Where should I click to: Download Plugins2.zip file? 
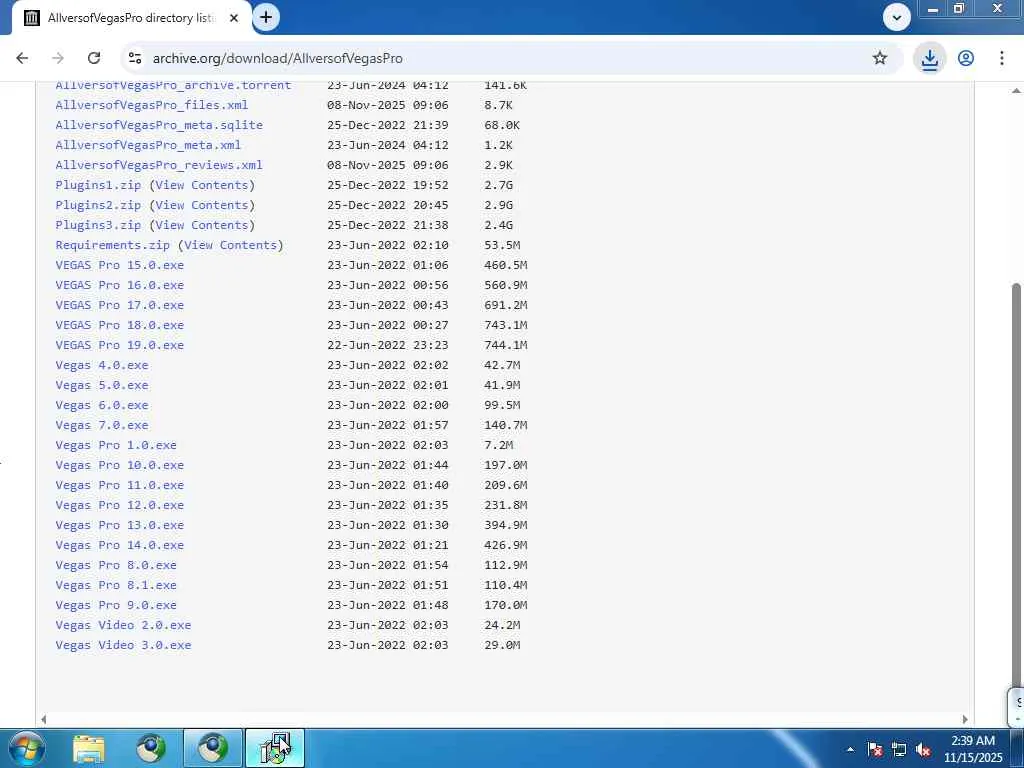click(x=98, y=205)
